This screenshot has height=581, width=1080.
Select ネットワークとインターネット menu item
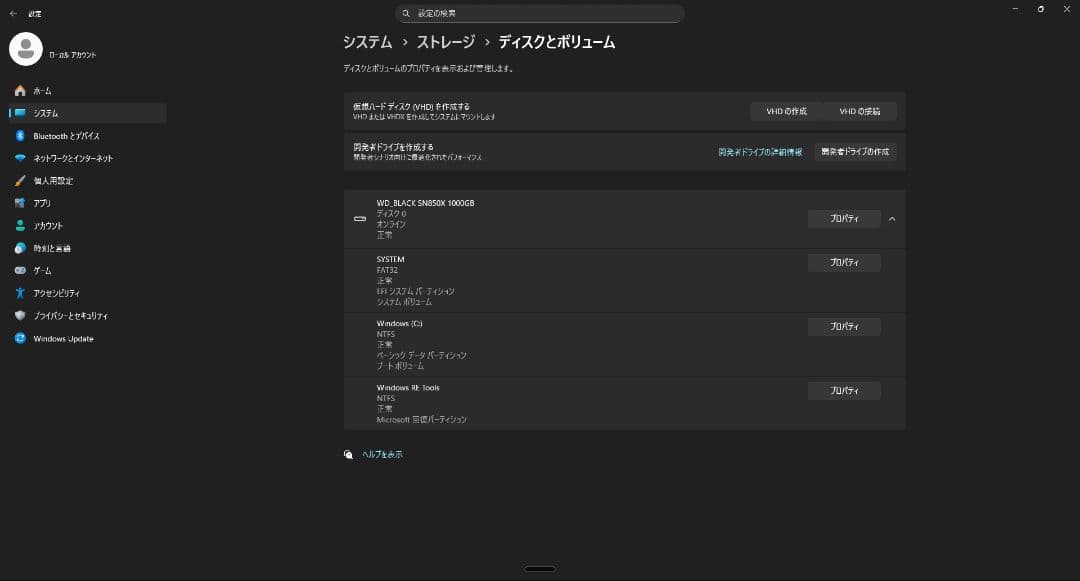pyautogui.click(x=87, y=158)
